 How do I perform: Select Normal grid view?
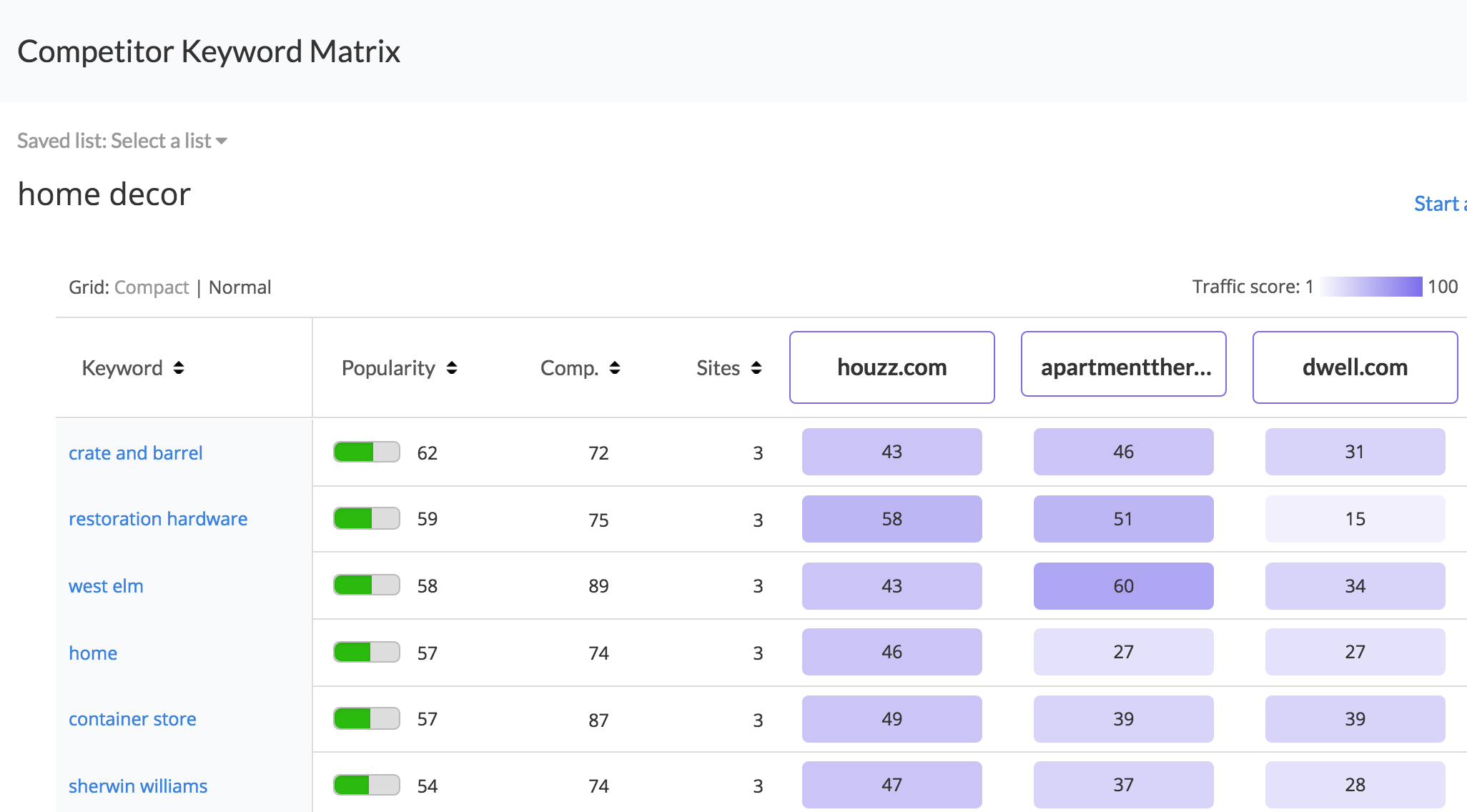point(239,287)
